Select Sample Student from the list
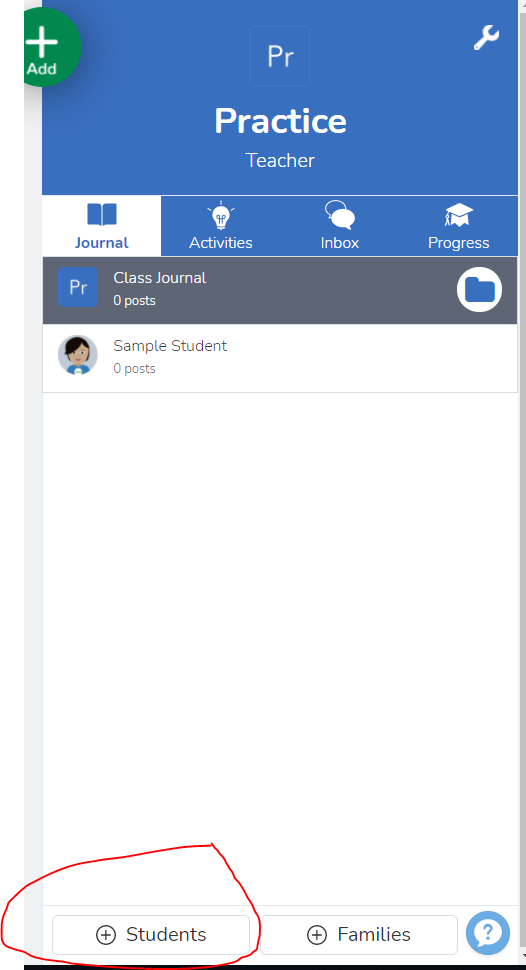526x970 pixels. [280, 358]
